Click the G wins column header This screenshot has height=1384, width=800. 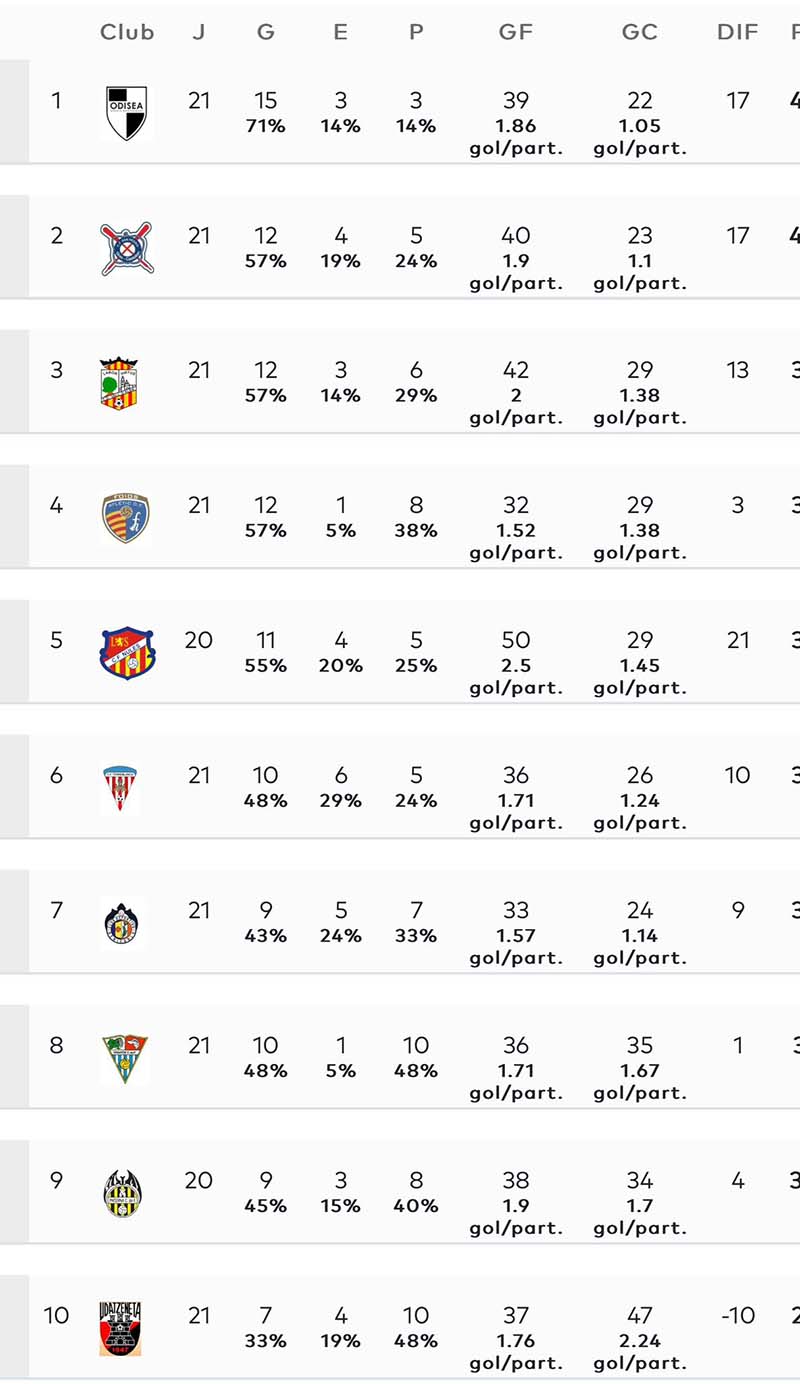(265, 32)
